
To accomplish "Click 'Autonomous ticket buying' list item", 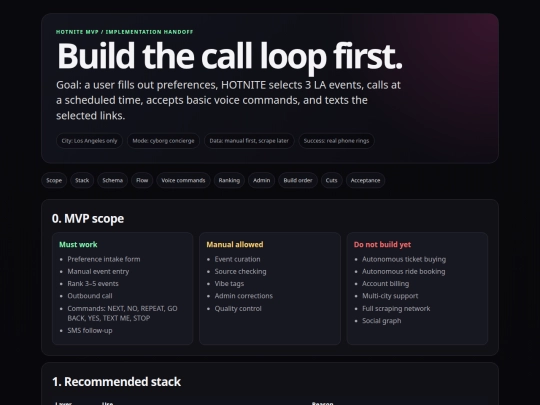I will click(404, 259).
